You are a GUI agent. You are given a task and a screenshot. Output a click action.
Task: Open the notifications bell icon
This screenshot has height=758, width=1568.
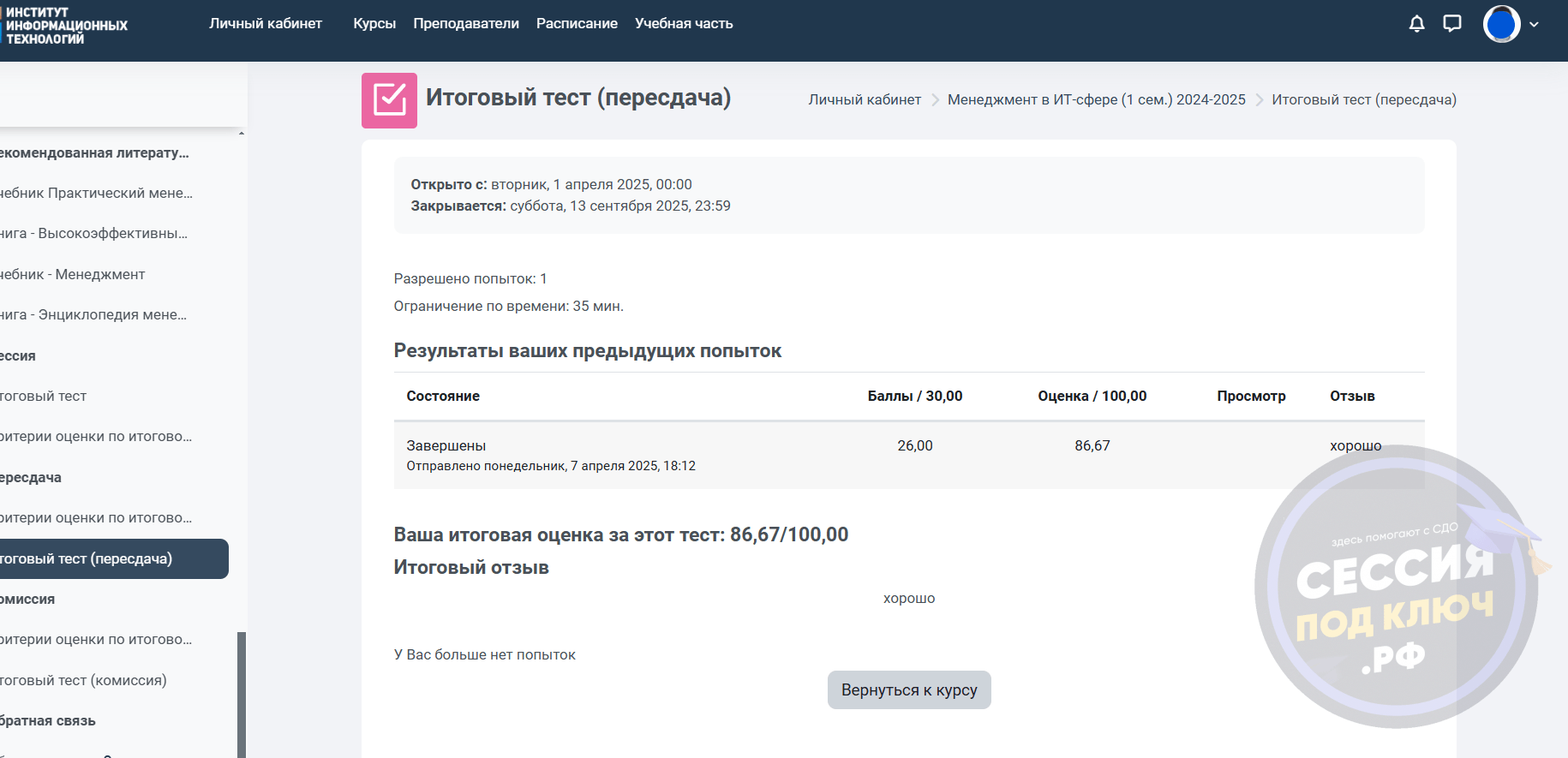[x=1416, y=24]
